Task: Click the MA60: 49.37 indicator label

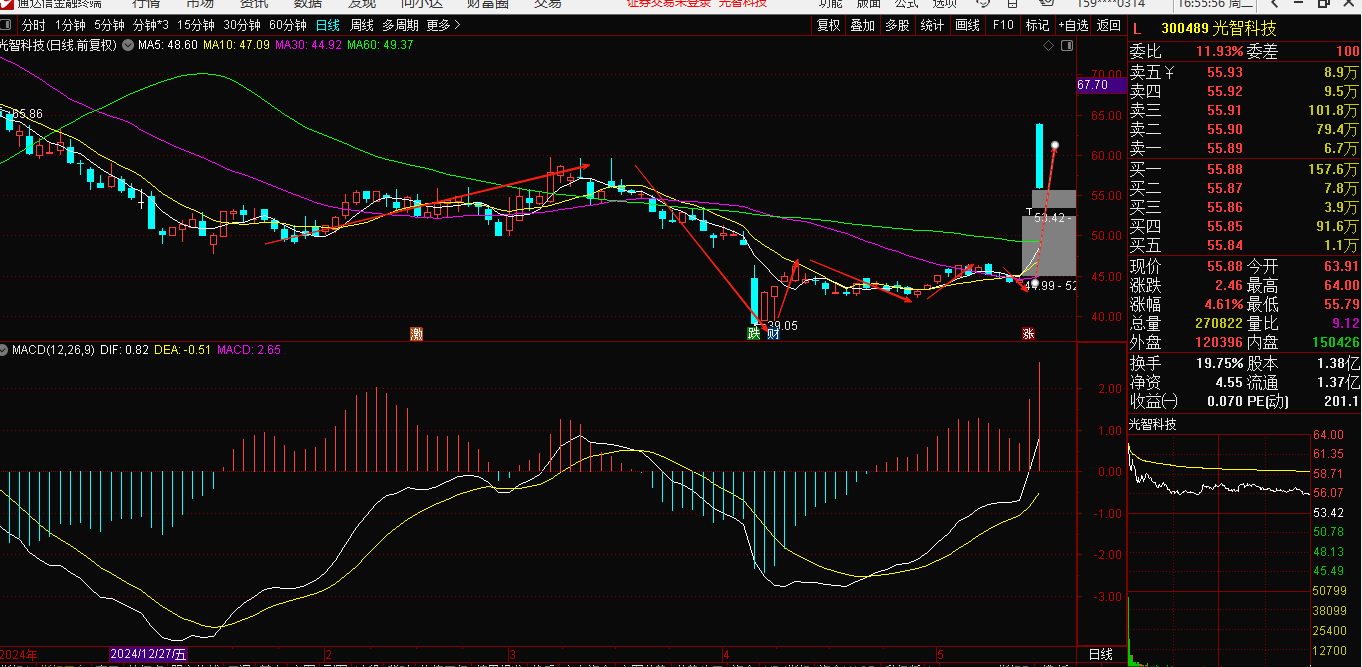Action: (381, 45)
